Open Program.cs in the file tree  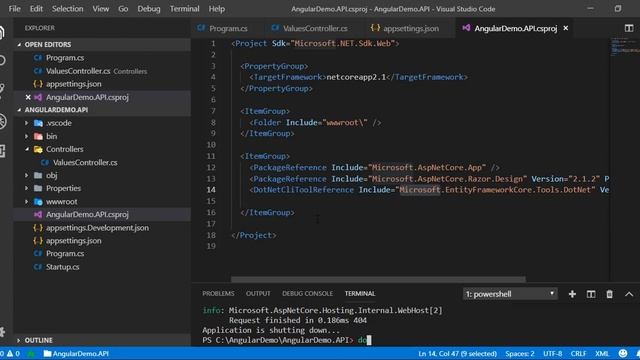(102, 253)
